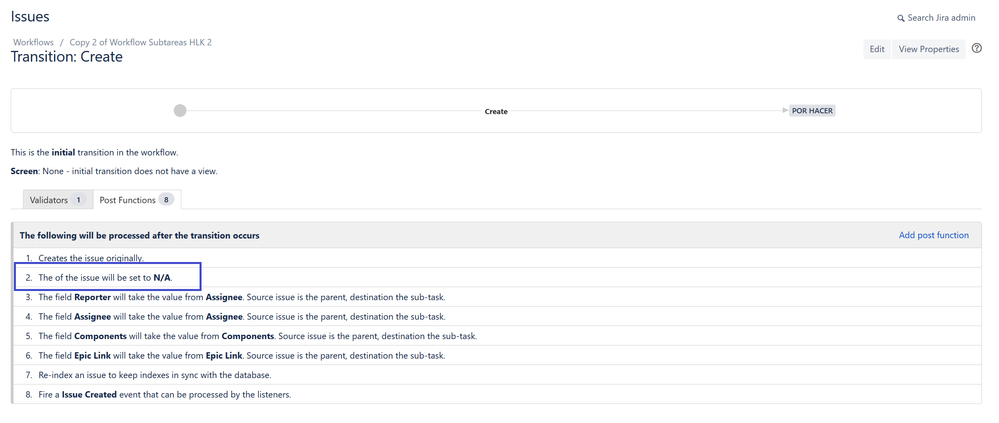Open Copy 2 of Workflow Subtareas HLK 2 breadcrumb

click(x=141, y=42)
